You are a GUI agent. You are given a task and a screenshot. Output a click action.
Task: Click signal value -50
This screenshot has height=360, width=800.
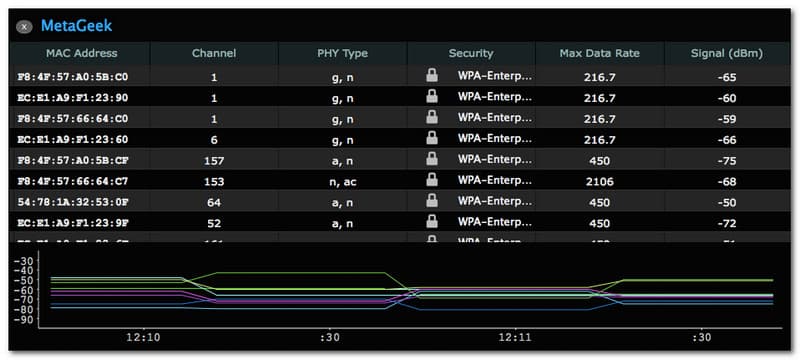click(x=727, y=203)
